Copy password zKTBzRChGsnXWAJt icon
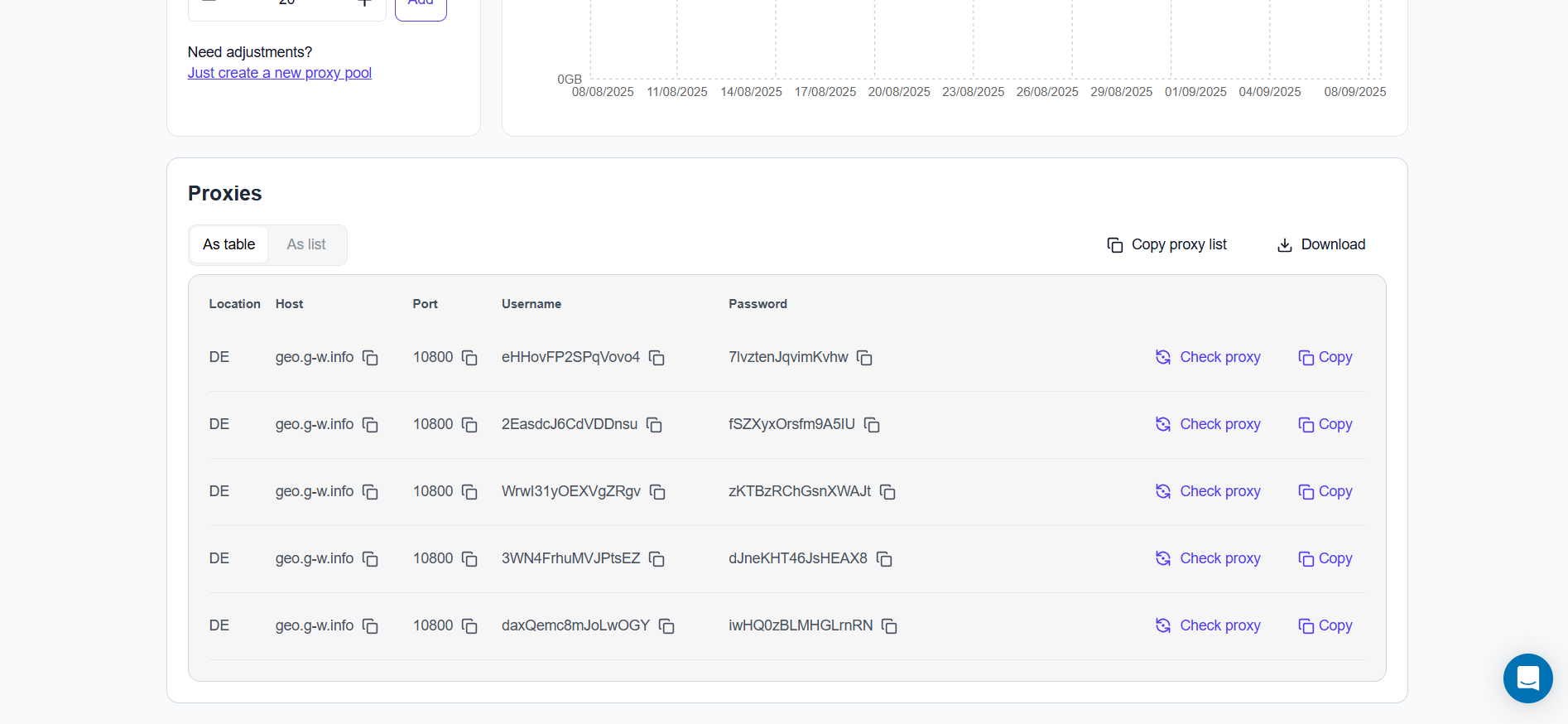This screenshot has height=724, width=1568. [x=887, y=492]
